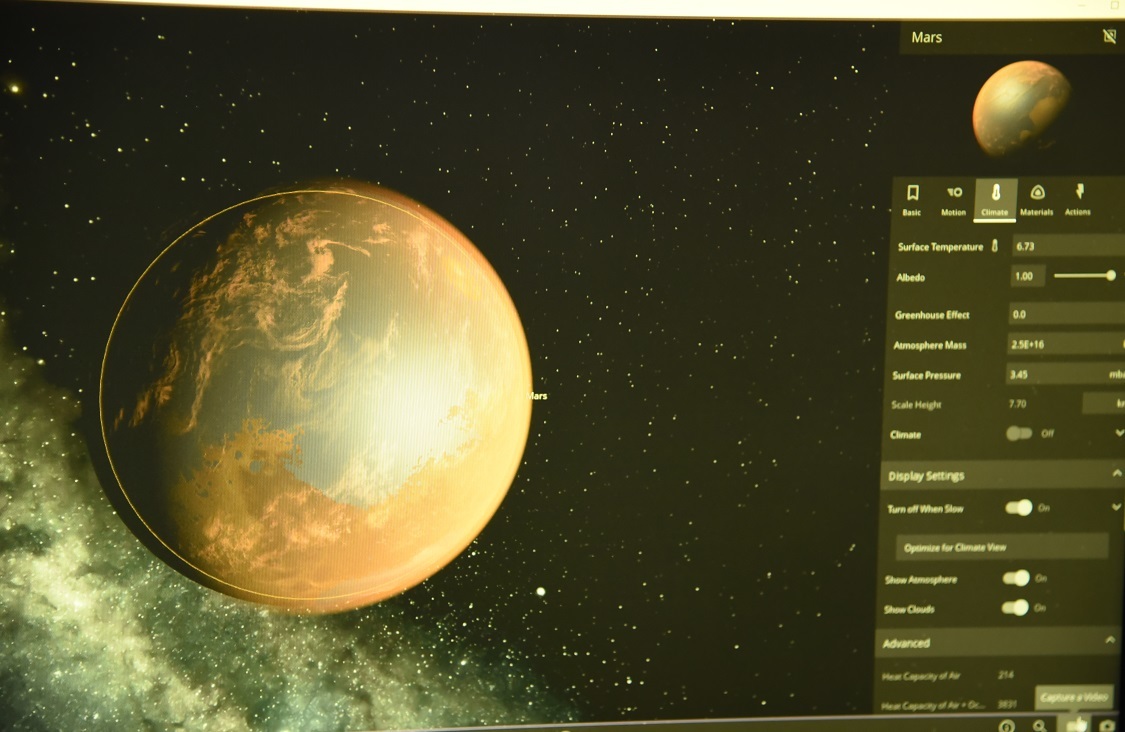Click the Surface Temperature value field
The height and width of the screenshot is (732, 1125).
tap(1068, 246)
